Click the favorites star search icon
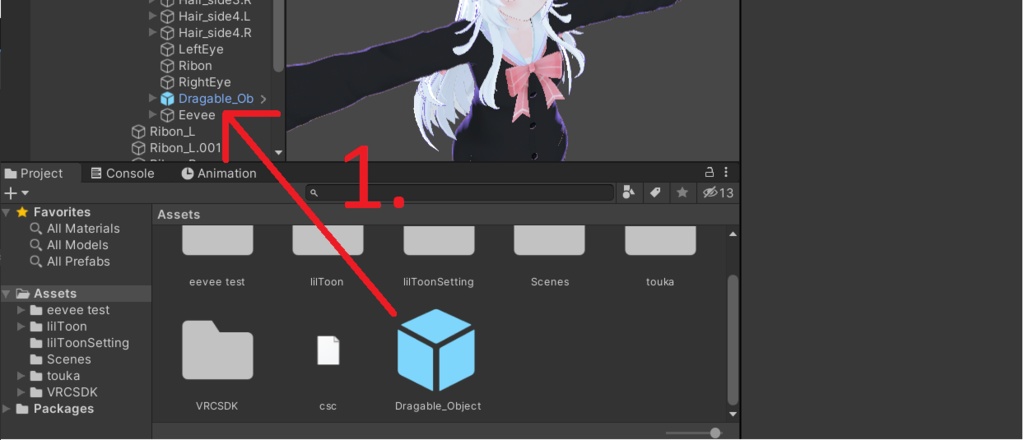 click(682, 193)
